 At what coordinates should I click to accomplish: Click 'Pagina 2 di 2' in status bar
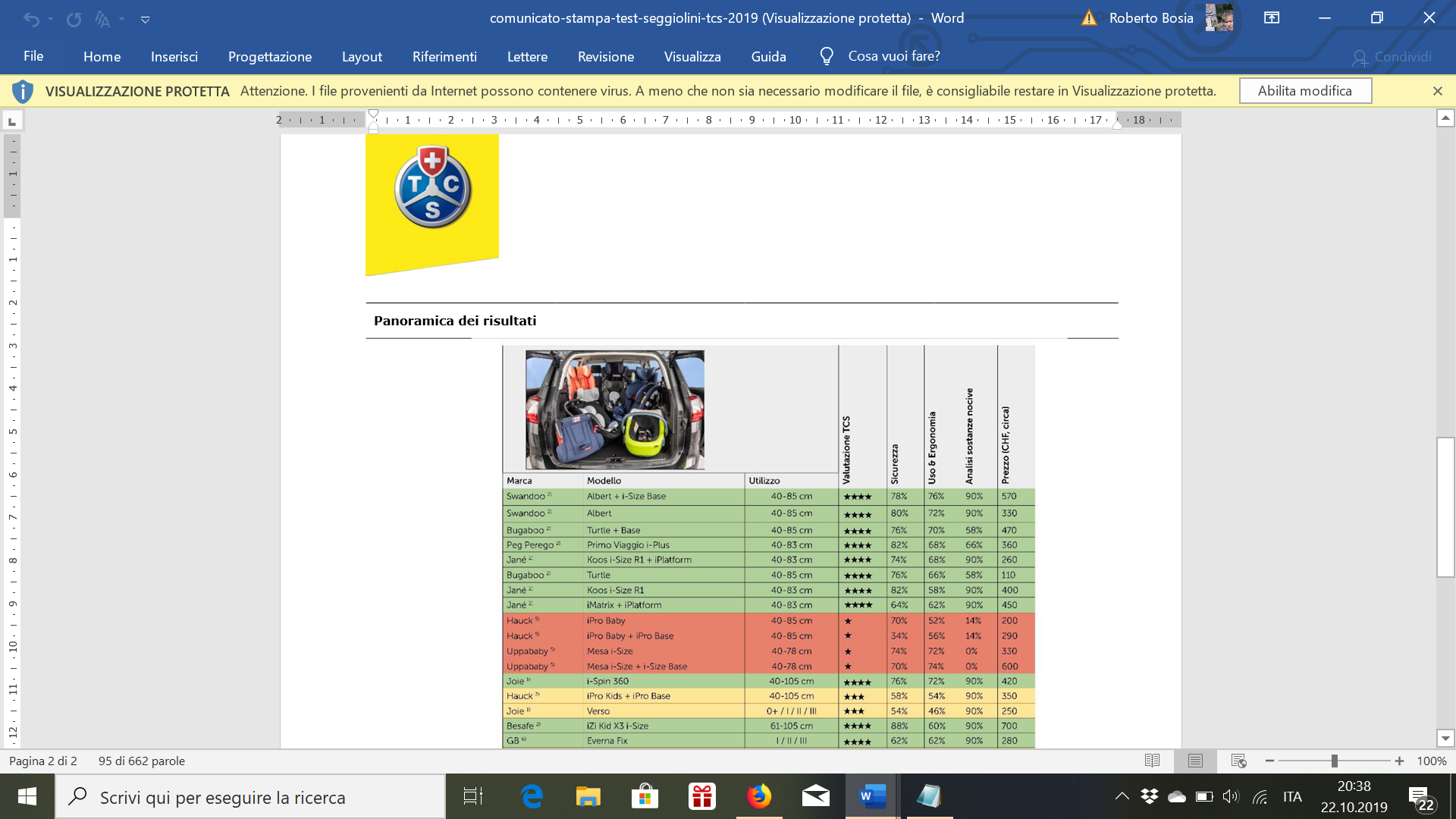44,761
